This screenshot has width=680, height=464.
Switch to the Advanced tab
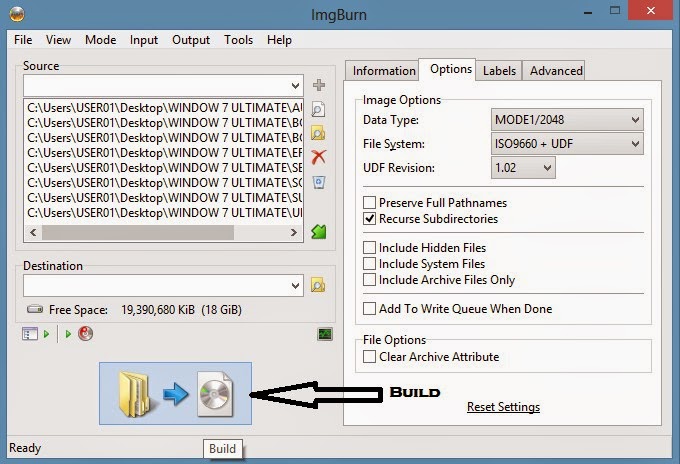tap(556, 71)
